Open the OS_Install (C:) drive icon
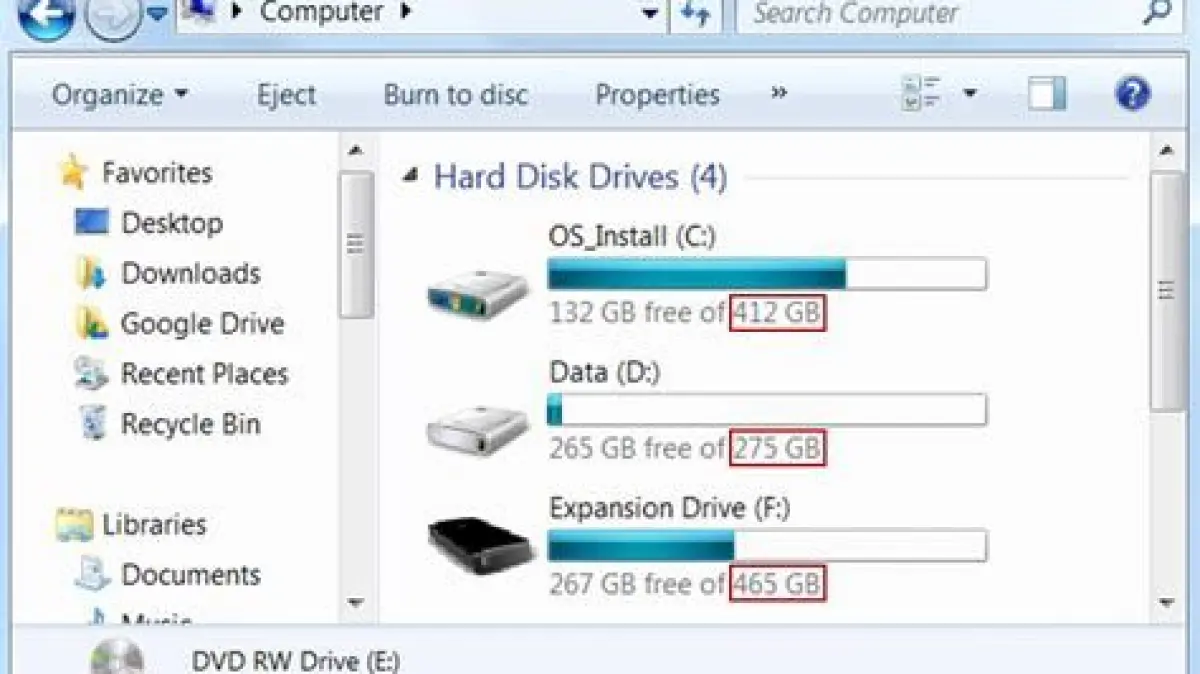Viewport: 1200px width, 674px height. 478,294
